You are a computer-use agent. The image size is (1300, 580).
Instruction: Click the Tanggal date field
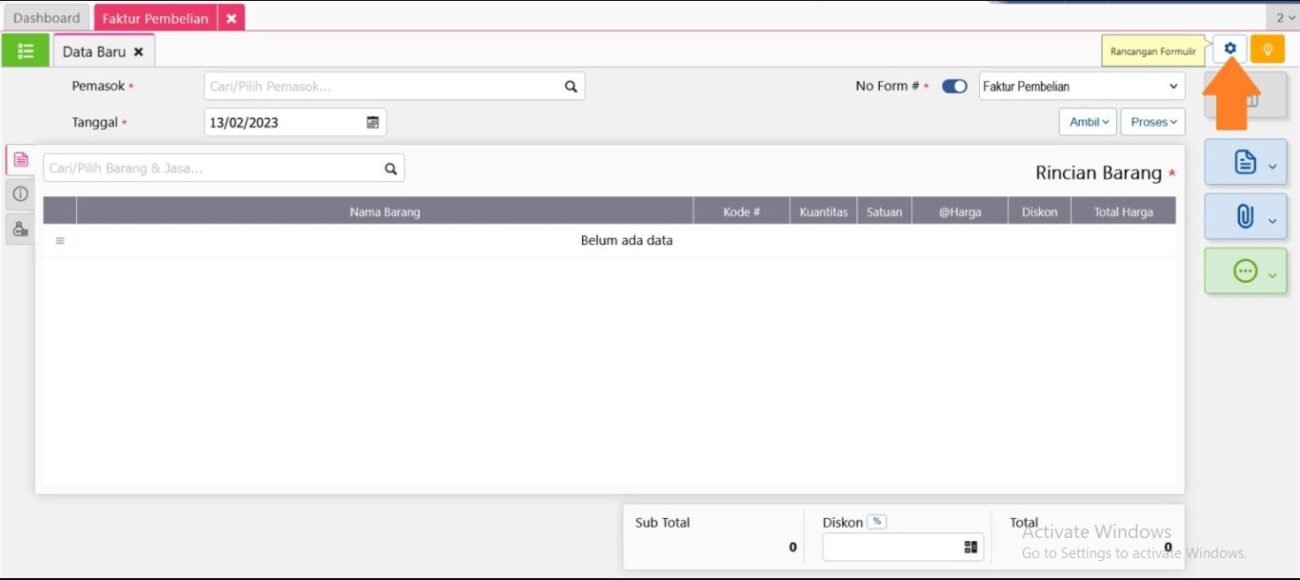295,123
